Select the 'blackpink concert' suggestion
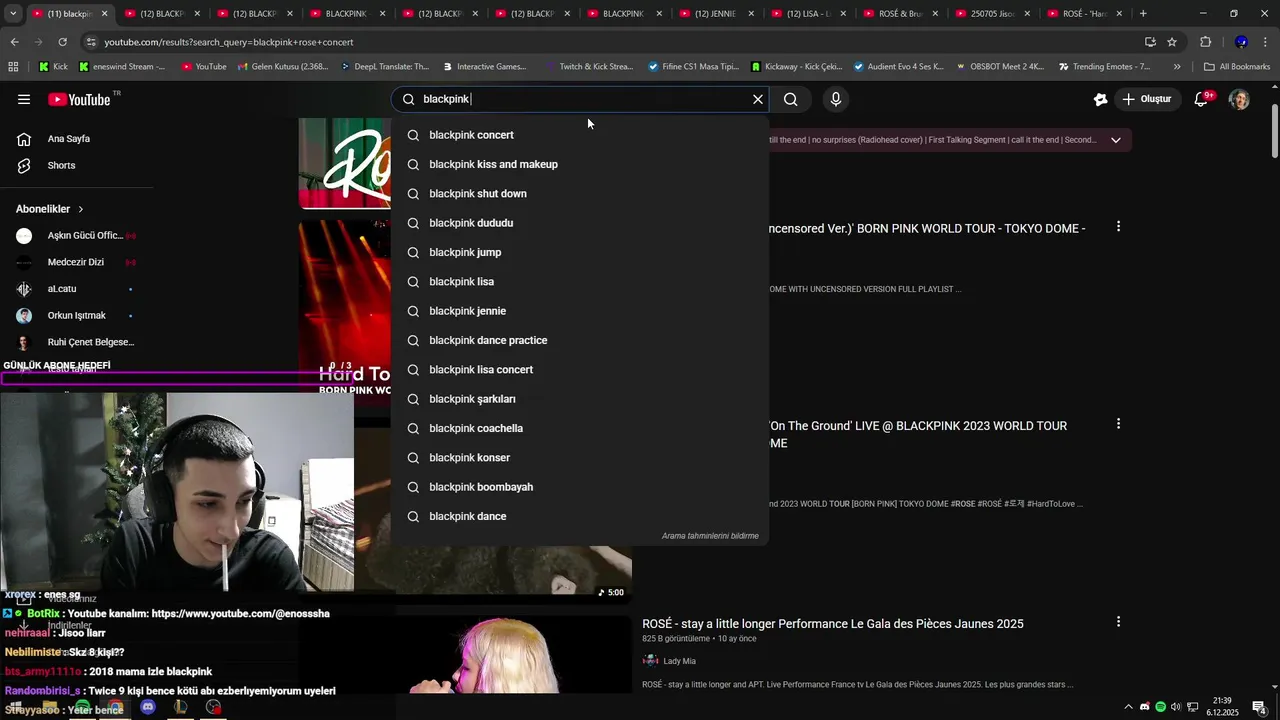The image size is (1280, 720). [x=580, y=135]
